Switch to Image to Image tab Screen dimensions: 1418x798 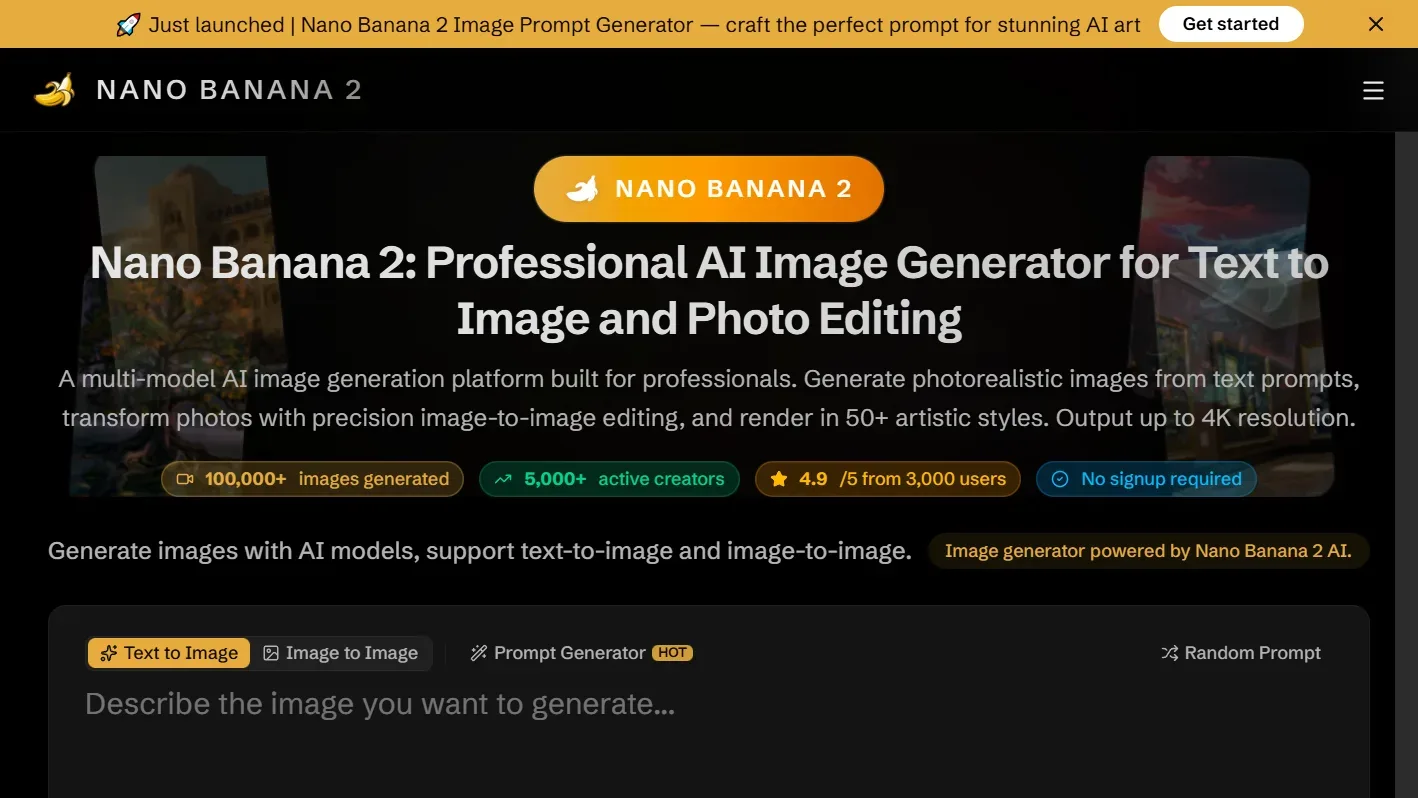pos(340,653)
